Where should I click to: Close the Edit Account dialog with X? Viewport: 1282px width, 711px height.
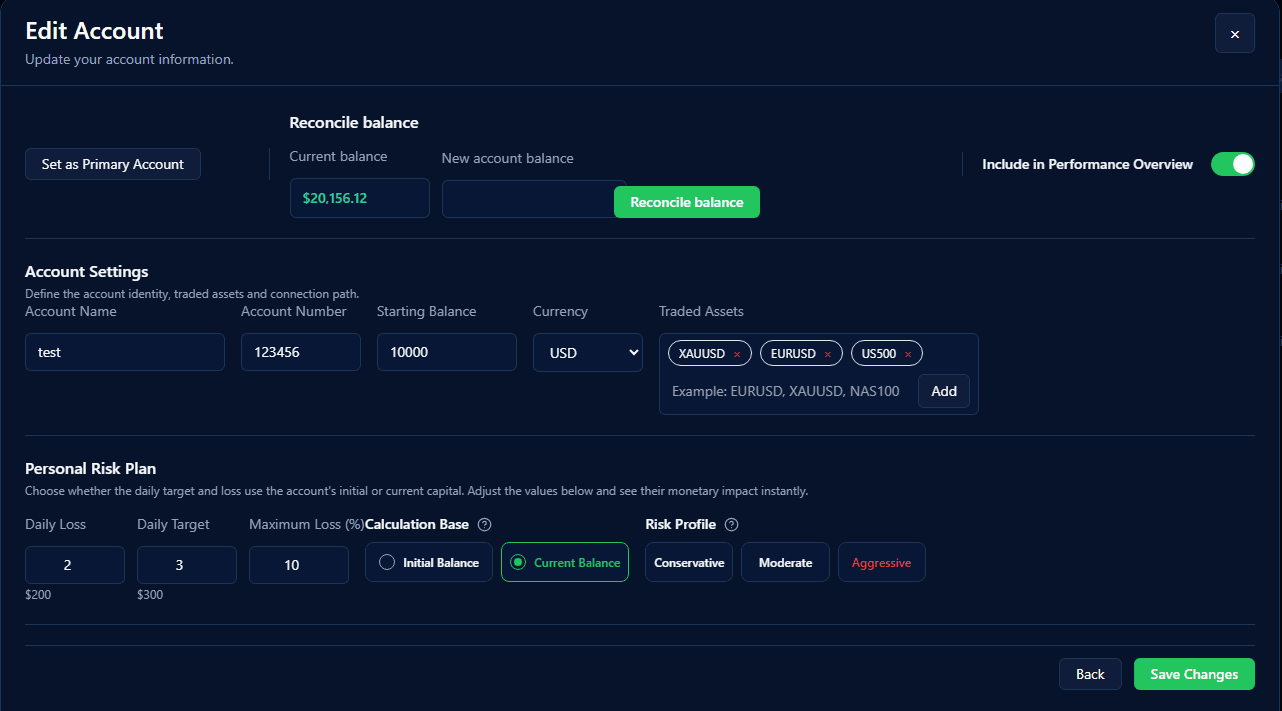click(x=1234, y=34)
